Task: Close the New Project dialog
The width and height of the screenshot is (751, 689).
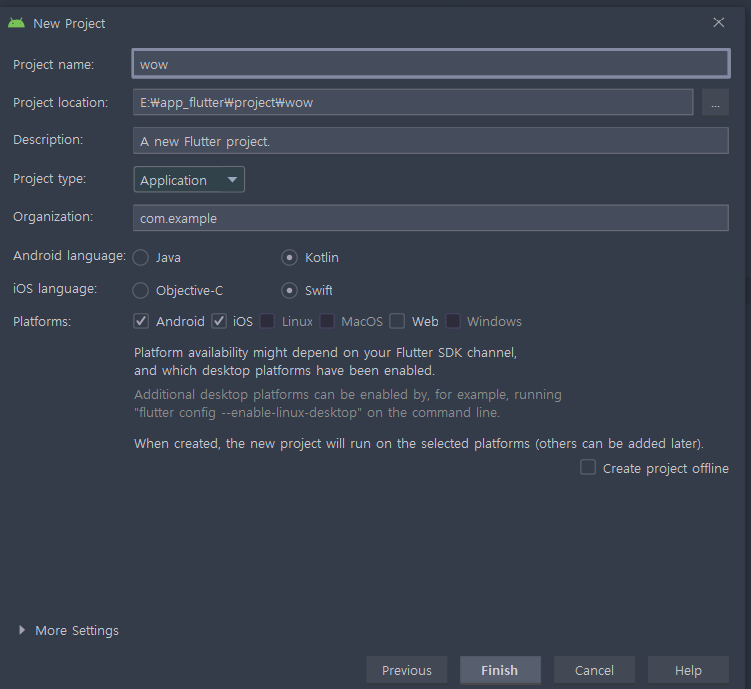Action: pyautogui.click(x=718, y=23)
